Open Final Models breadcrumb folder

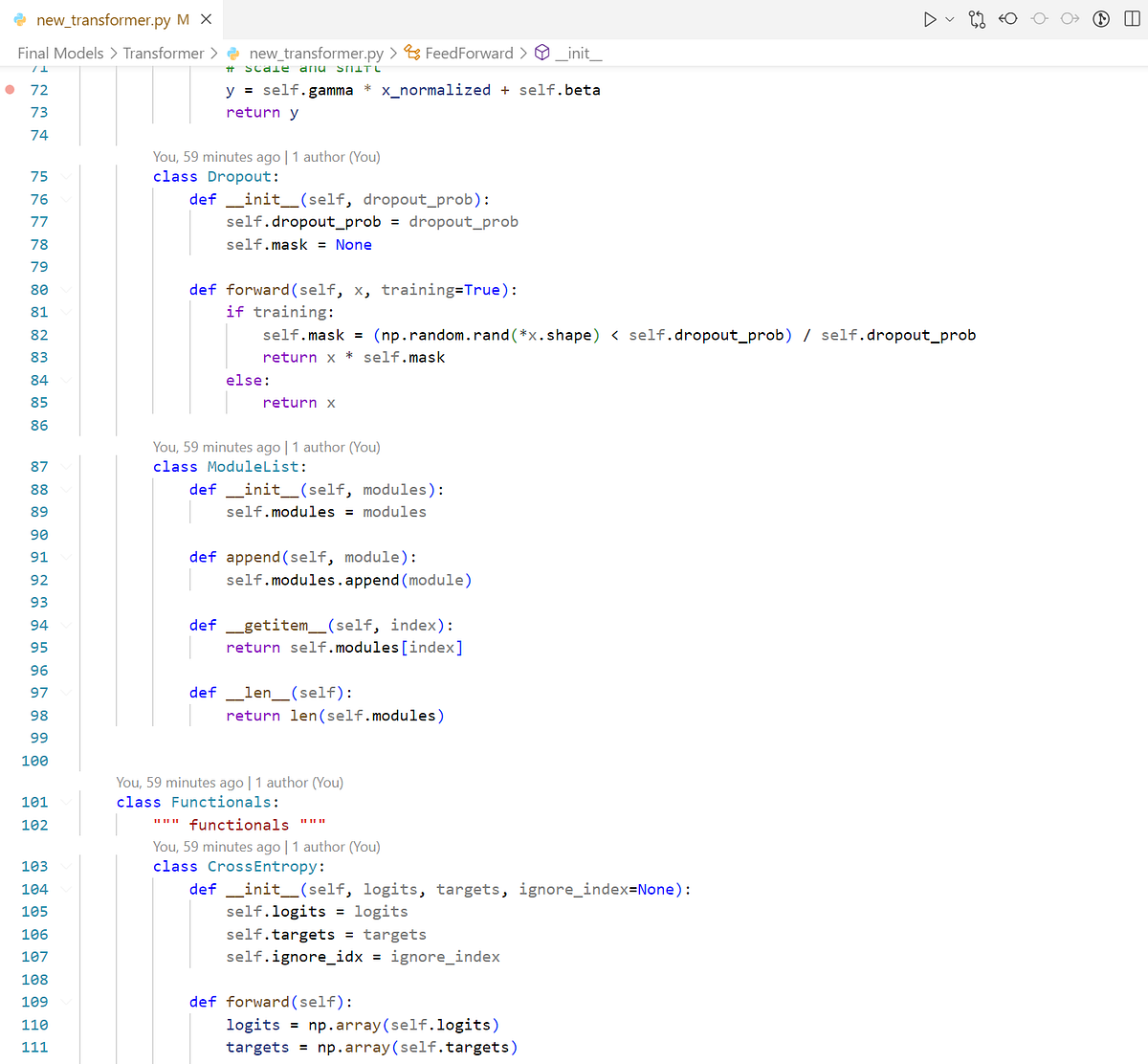pyautogui.click(x=60, y=54)
